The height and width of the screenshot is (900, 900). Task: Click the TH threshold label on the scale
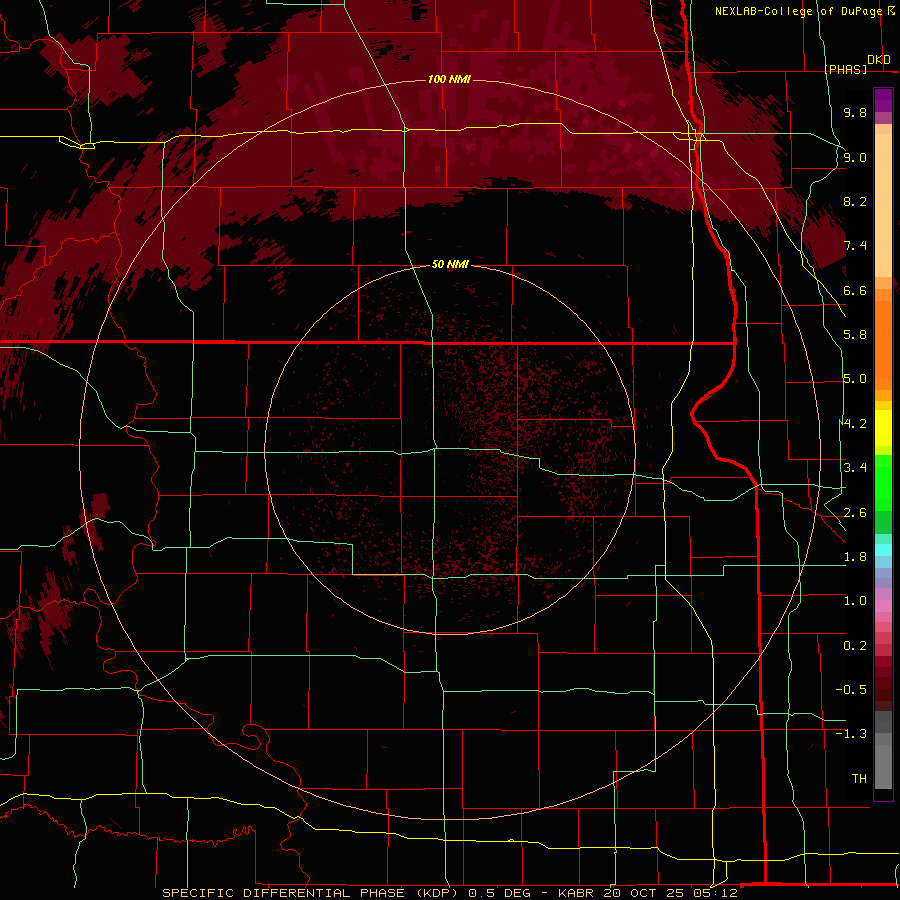(x=859, y=778)
